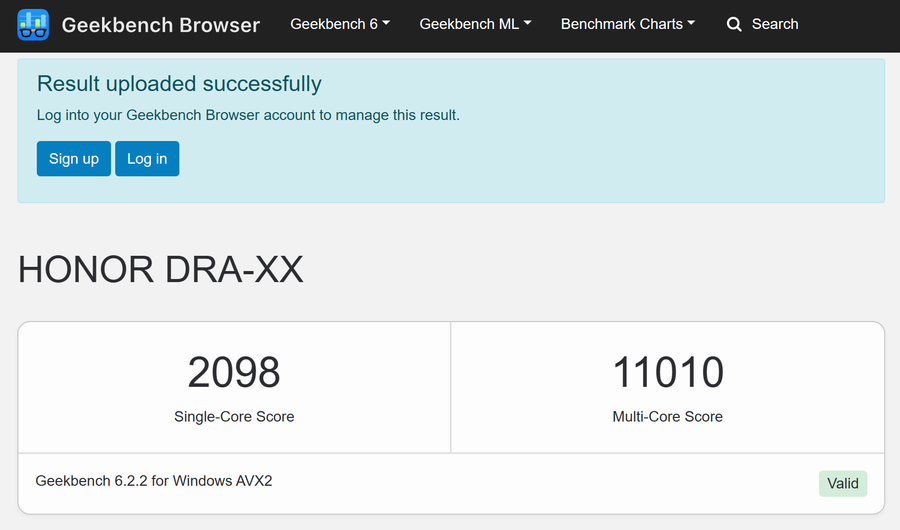Click the Geekbench 6.2.2 for Windows AVX2 text

click(154, 481)
